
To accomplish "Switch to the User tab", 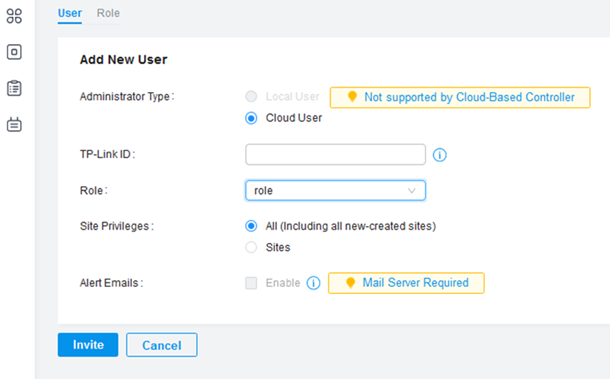I will (70, 13).
